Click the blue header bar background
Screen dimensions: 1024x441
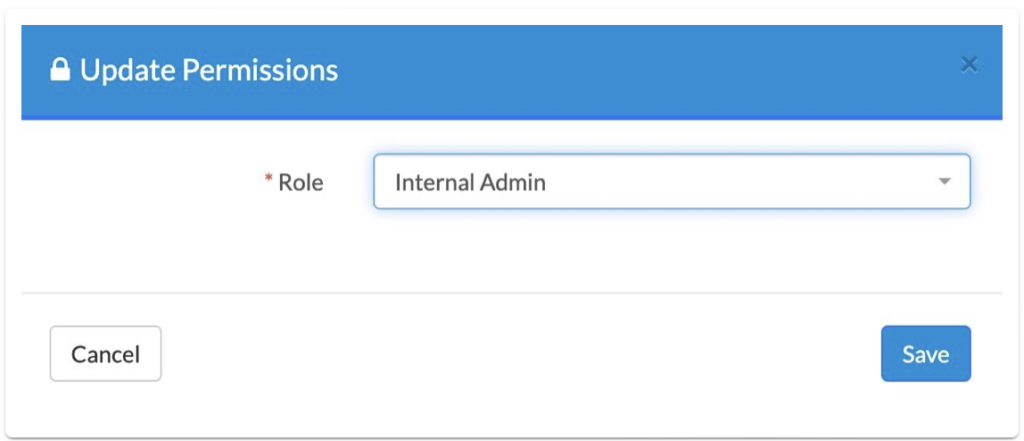coord(620,71)
